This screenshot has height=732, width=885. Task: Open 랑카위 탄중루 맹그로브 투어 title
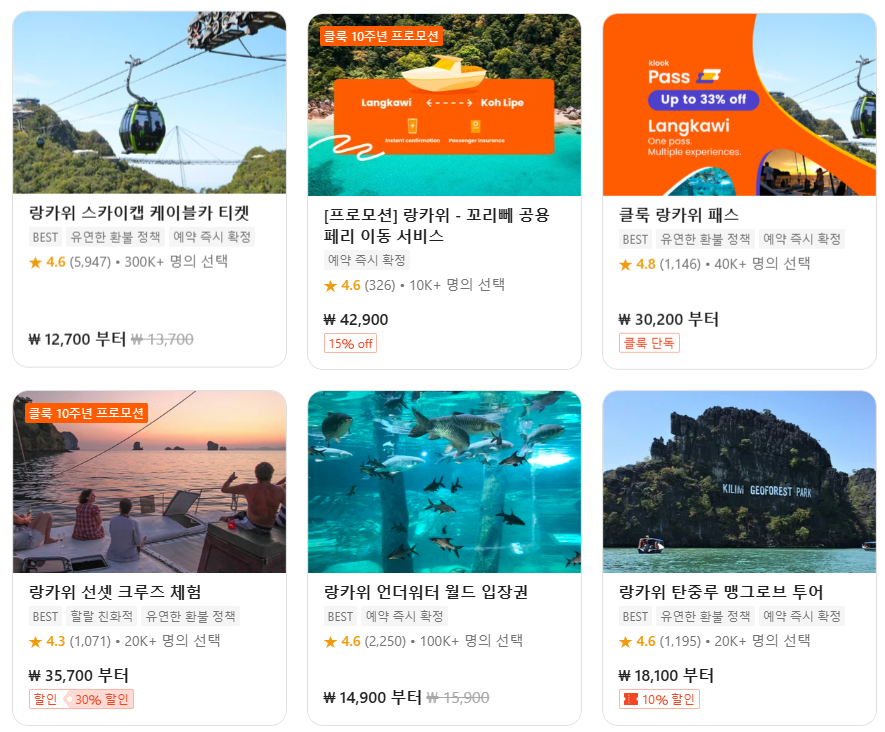[721, 592]
